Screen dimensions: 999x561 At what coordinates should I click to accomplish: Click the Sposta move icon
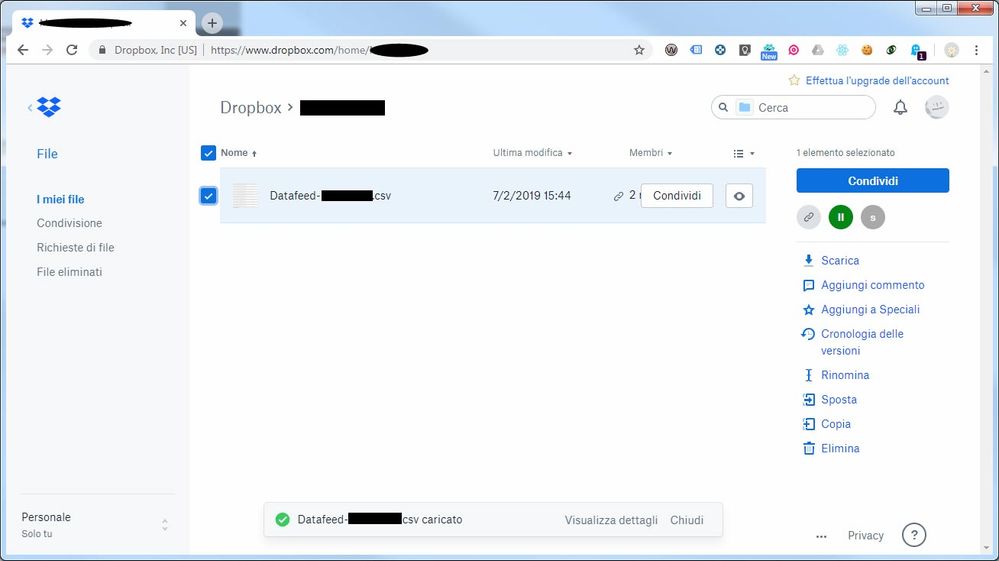(x=809, y=399)
